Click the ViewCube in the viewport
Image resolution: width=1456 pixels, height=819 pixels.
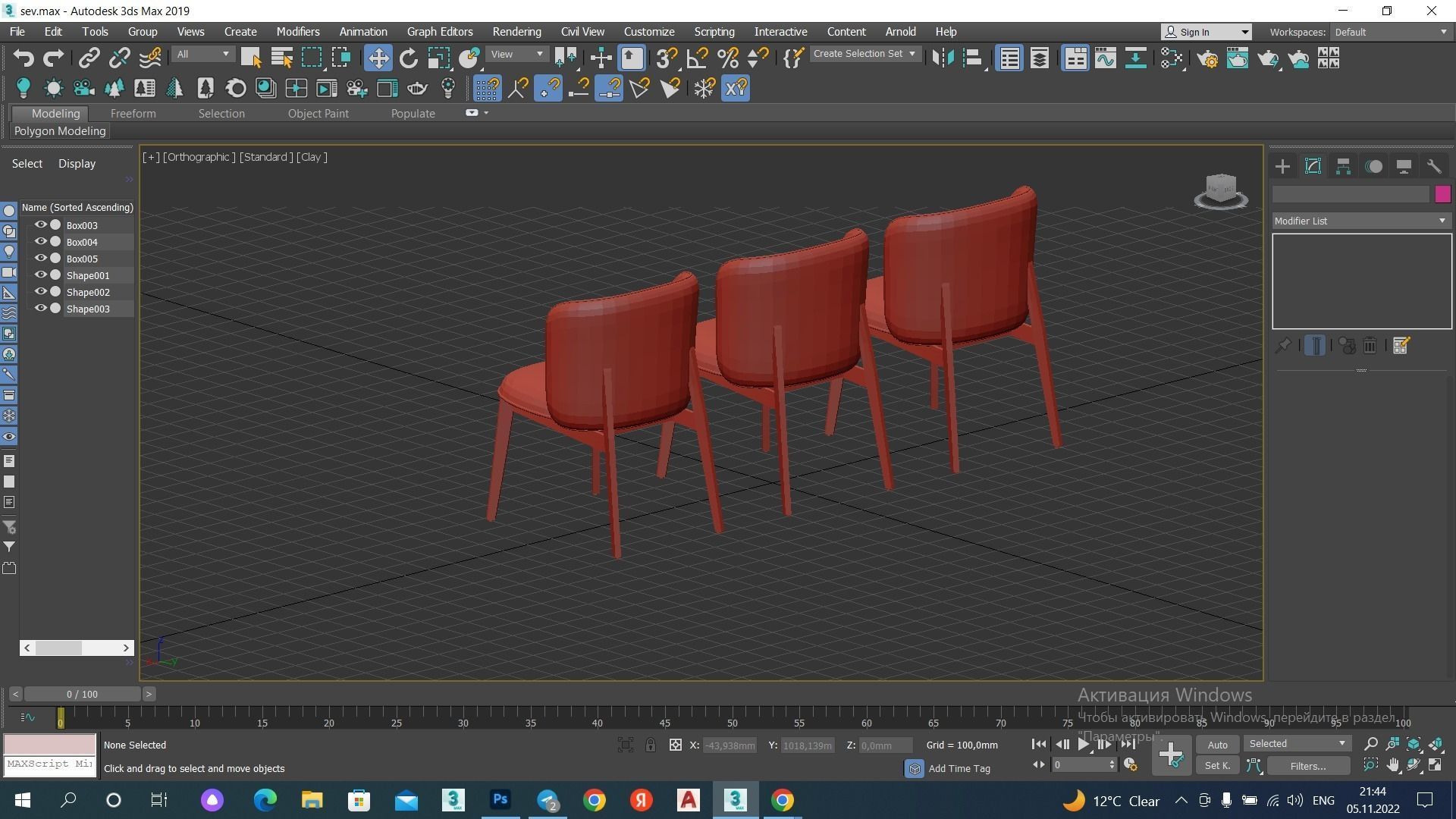[x=1220, y=190]
